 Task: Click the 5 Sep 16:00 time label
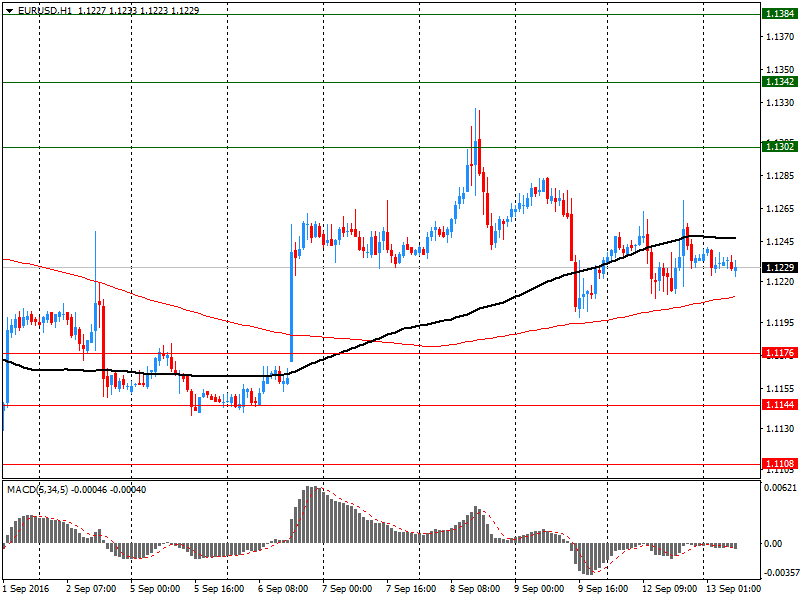(219, 589)
